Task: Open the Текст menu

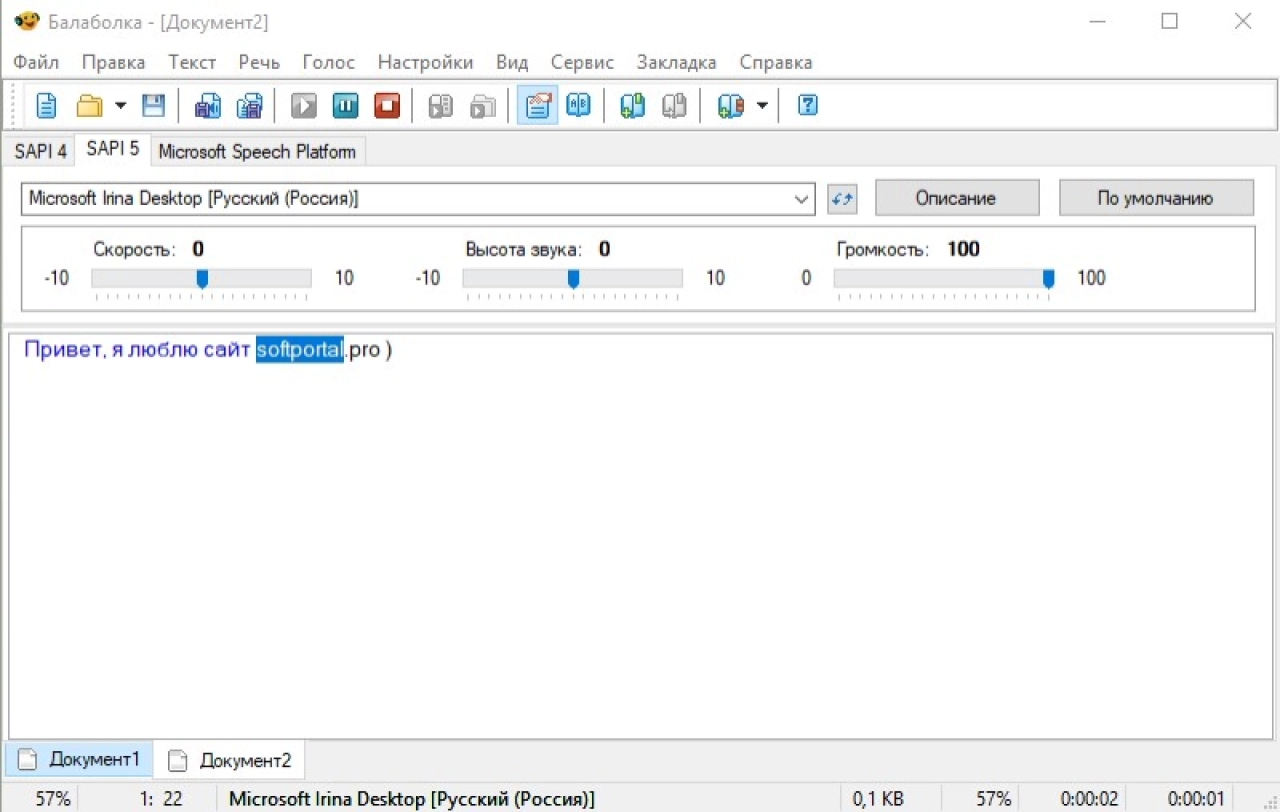Action: click(x=192, y=62)
